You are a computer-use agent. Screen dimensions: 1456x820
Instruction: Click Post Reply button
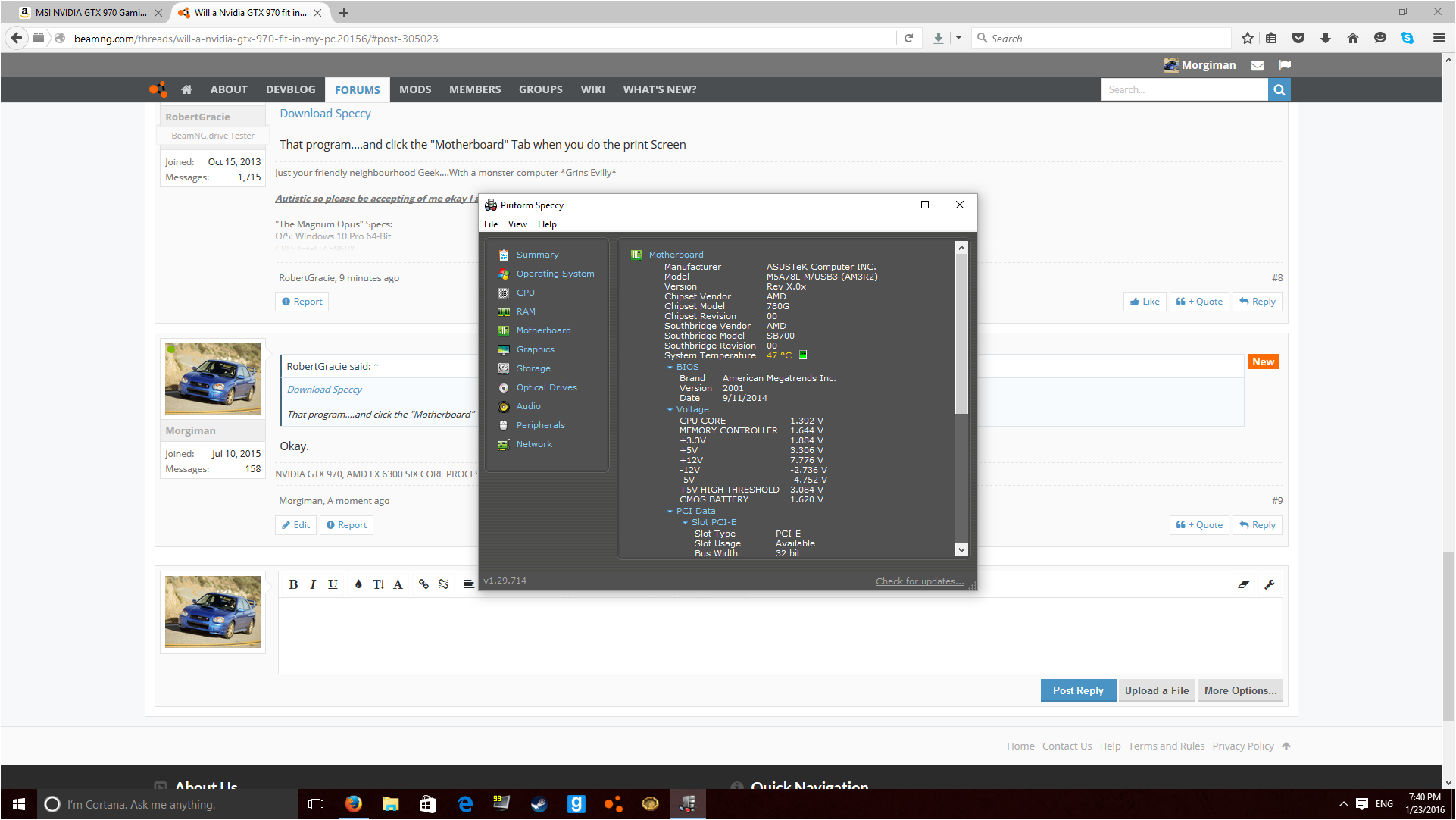(x=1078, y=690)
